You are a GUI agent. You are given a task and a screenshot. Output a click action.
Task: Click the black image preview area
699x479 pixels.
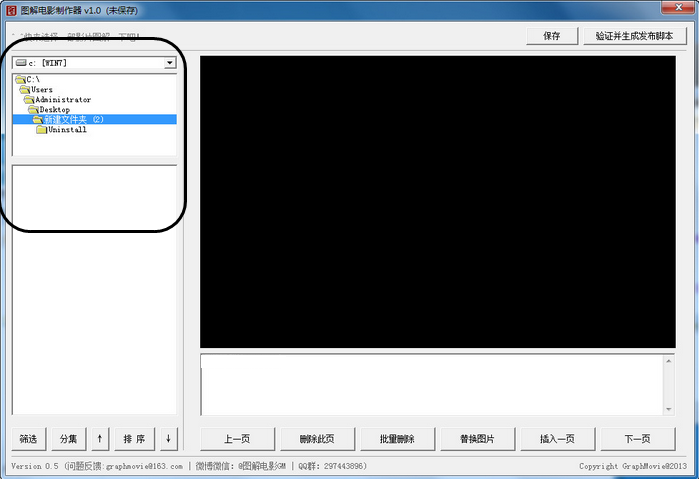pyautogui.click(x=438, y=202)
